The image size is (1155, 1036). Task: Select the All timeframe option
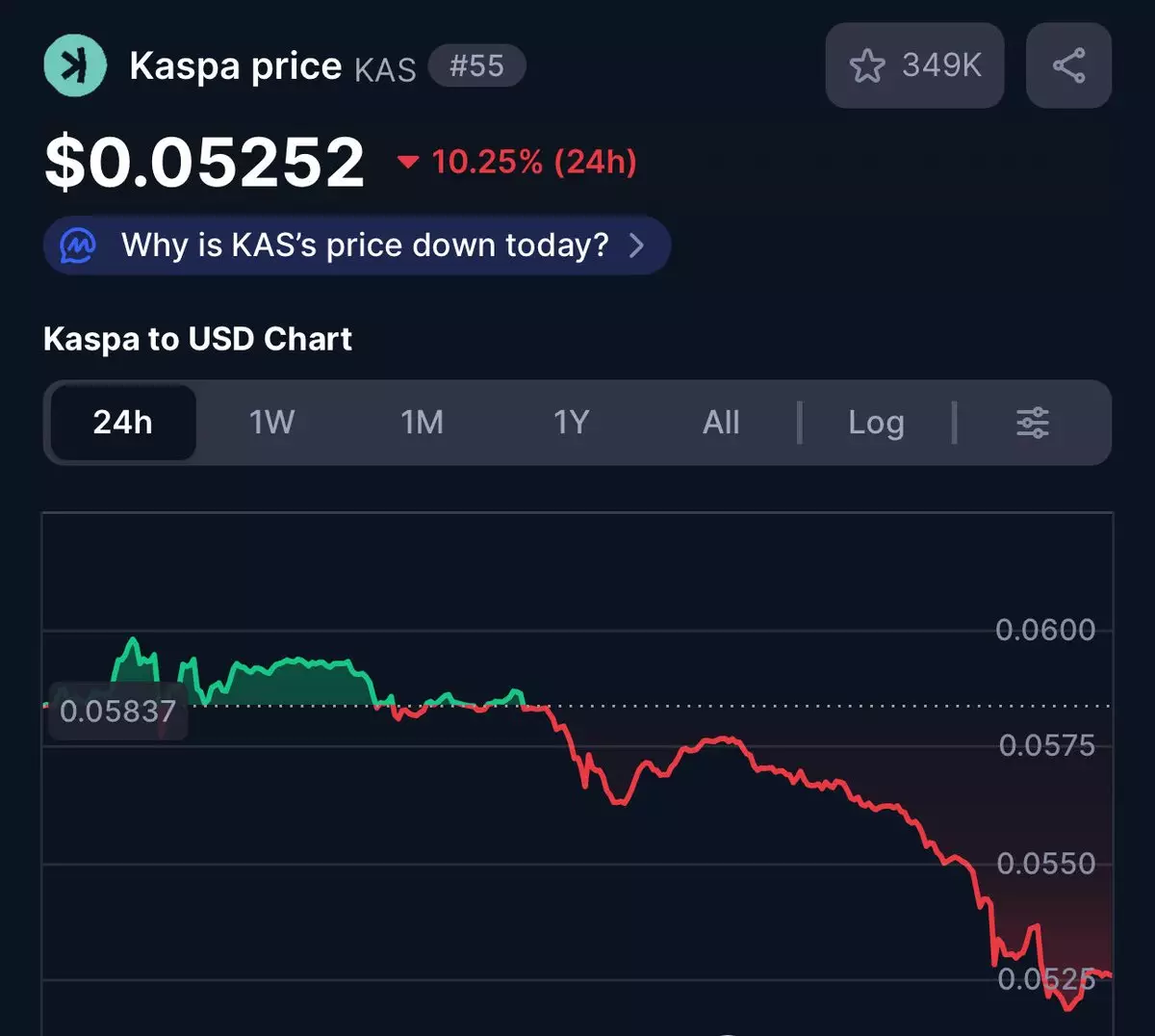pos(721,423)
